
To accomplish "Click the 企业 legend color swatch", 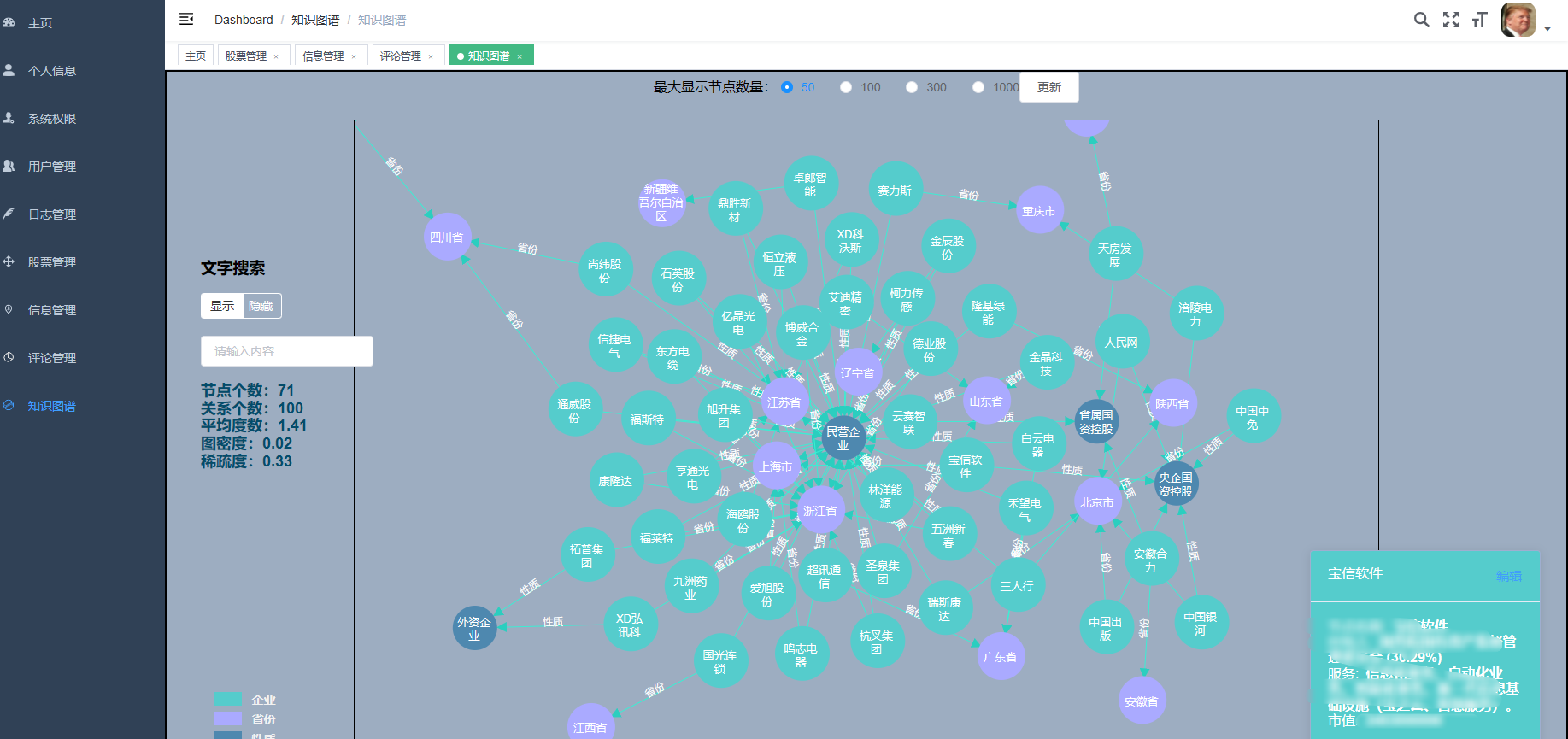I will [228, 699].
